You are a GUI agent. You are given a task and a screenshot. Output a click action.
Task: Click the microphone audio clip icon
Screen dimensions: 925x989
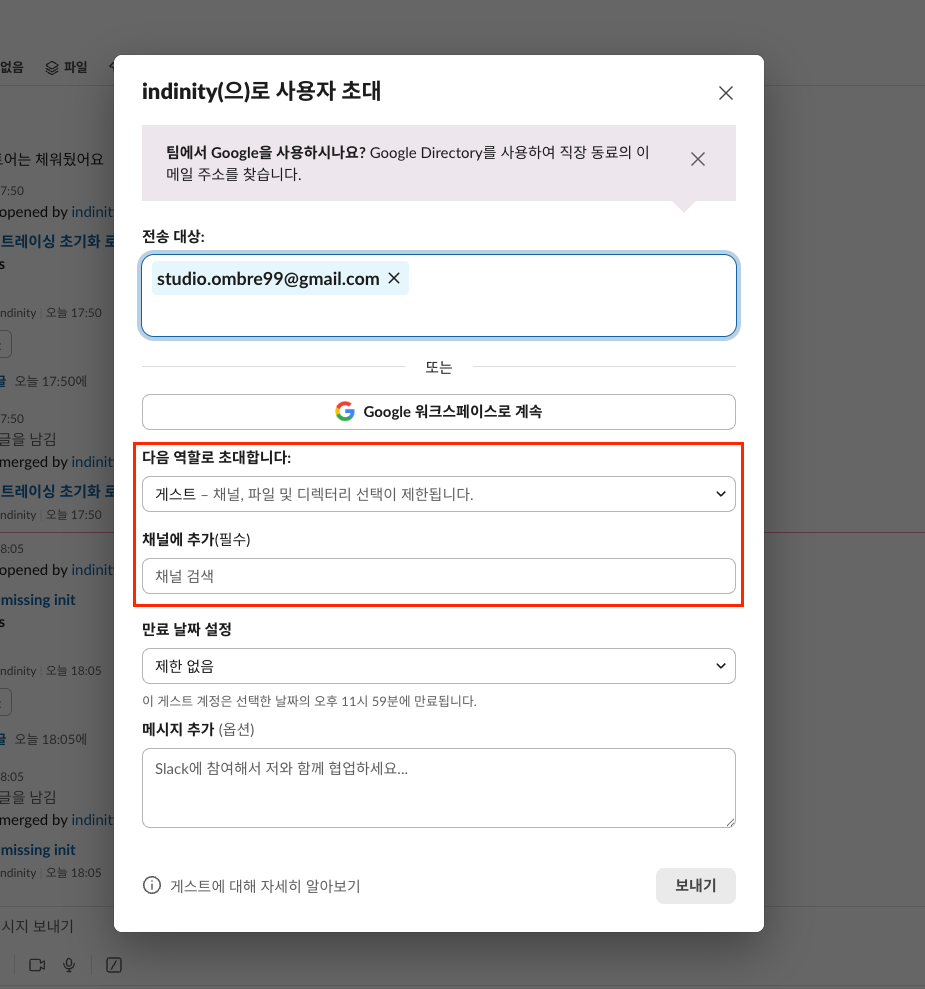pos(69,965)
